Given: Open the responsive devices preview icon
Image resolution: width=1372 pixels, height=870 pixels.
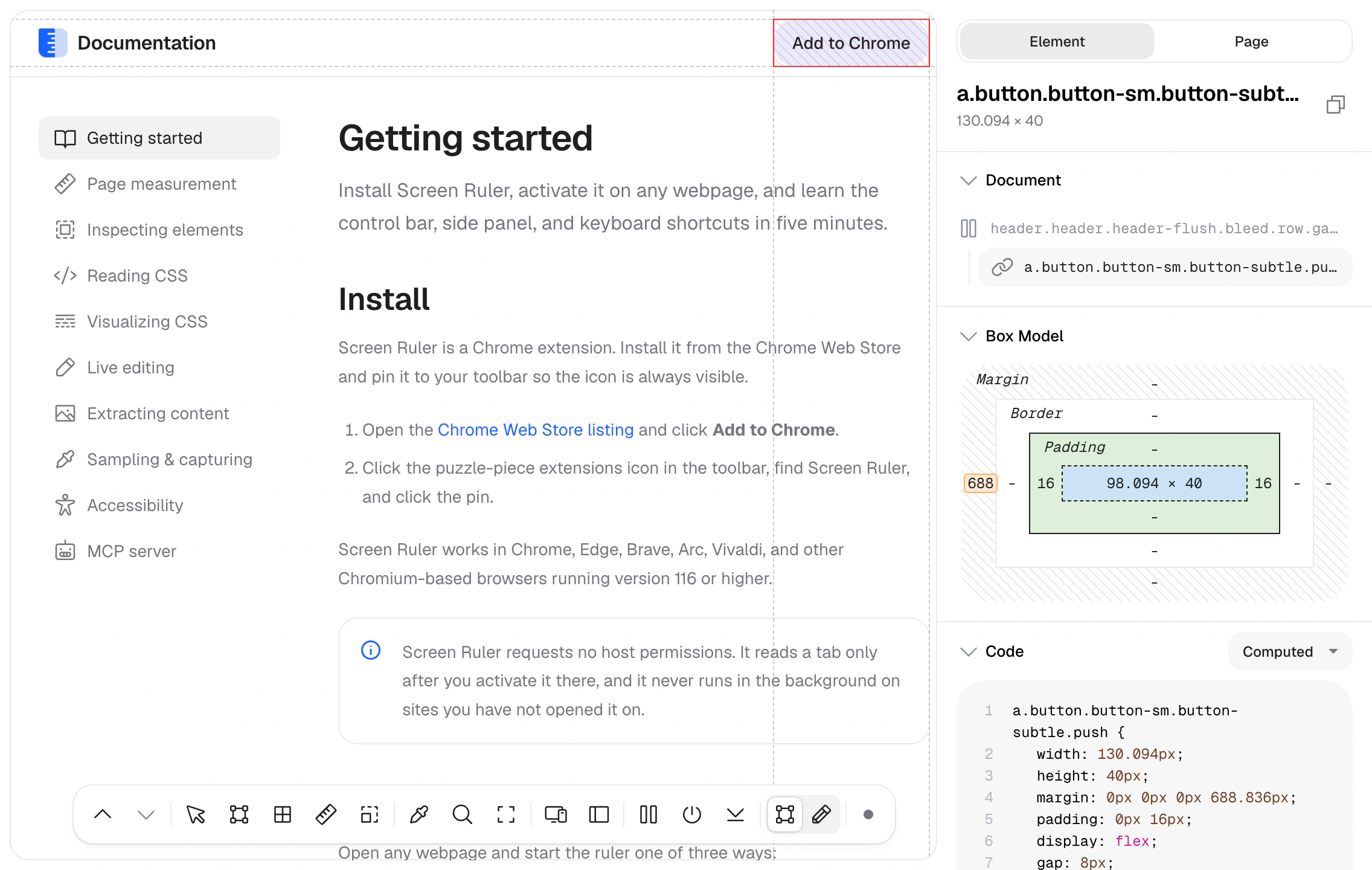Looking at the screenshot, I should coord(556,814).
